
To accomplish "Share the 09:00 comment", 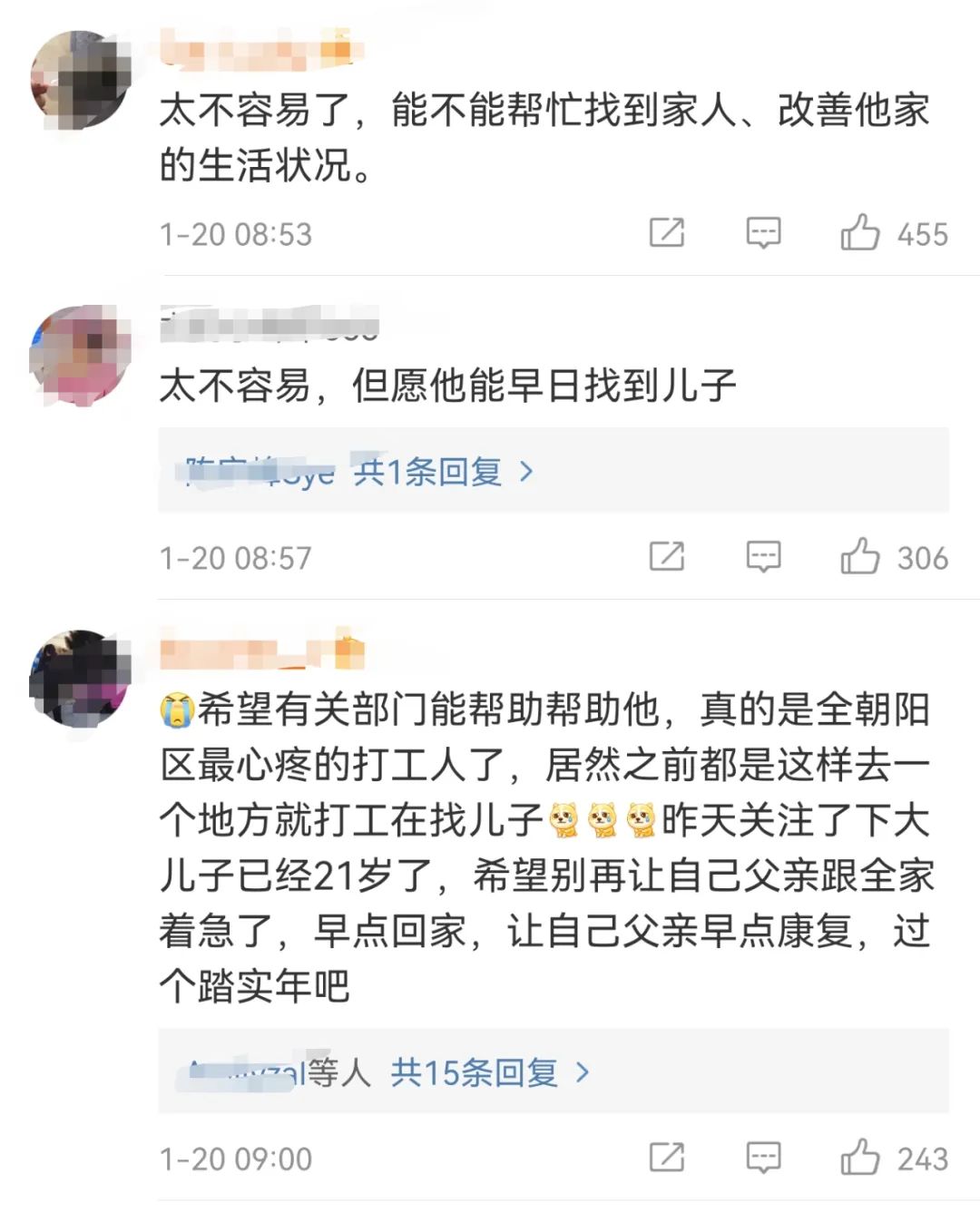I will [x=667, y=1157].
